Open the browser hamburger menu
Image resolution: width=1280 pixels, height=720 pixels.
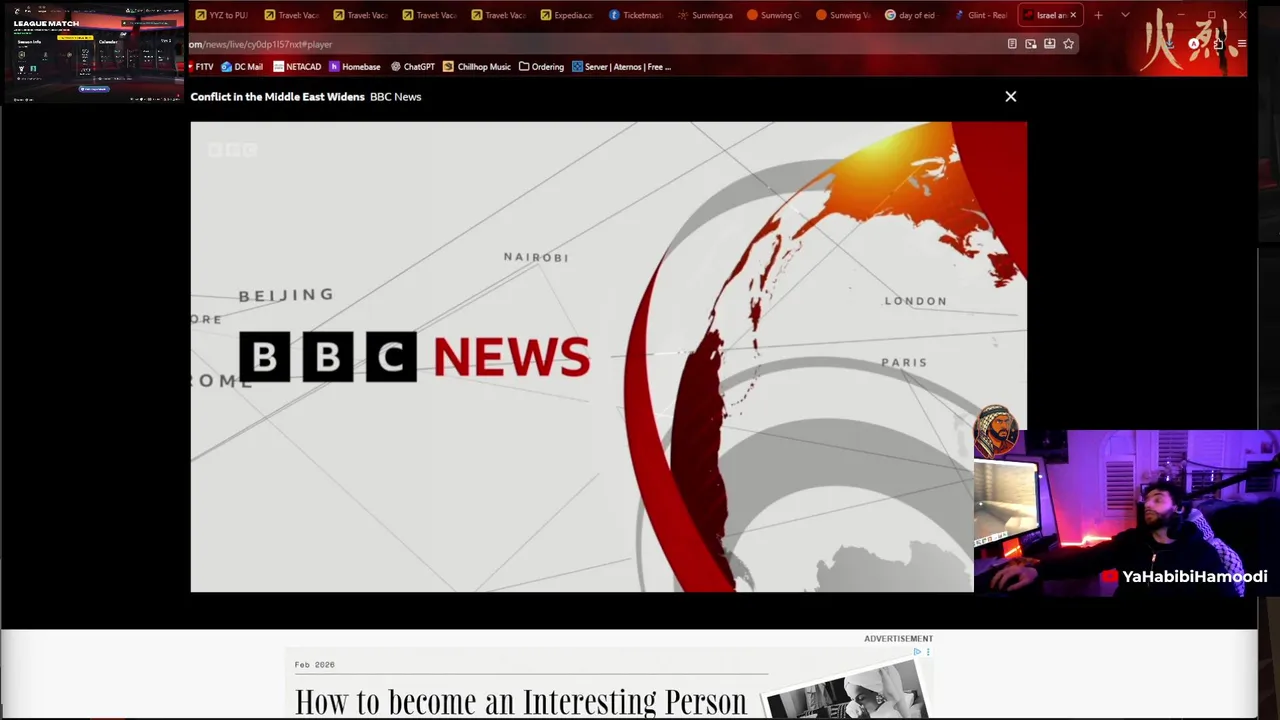pos(1241,44)
